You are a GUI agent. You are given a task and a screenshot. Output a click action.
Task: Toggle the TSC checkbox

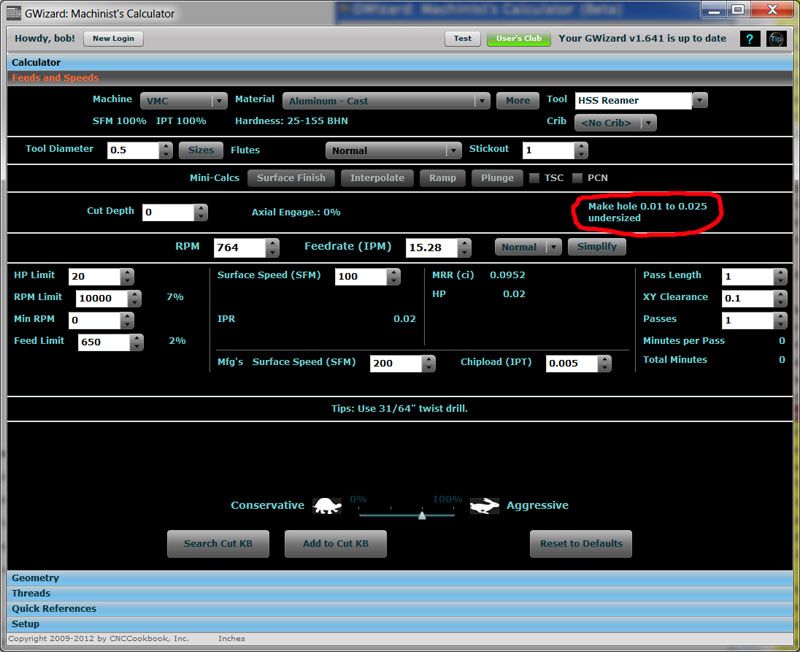(x=534, y=178)
